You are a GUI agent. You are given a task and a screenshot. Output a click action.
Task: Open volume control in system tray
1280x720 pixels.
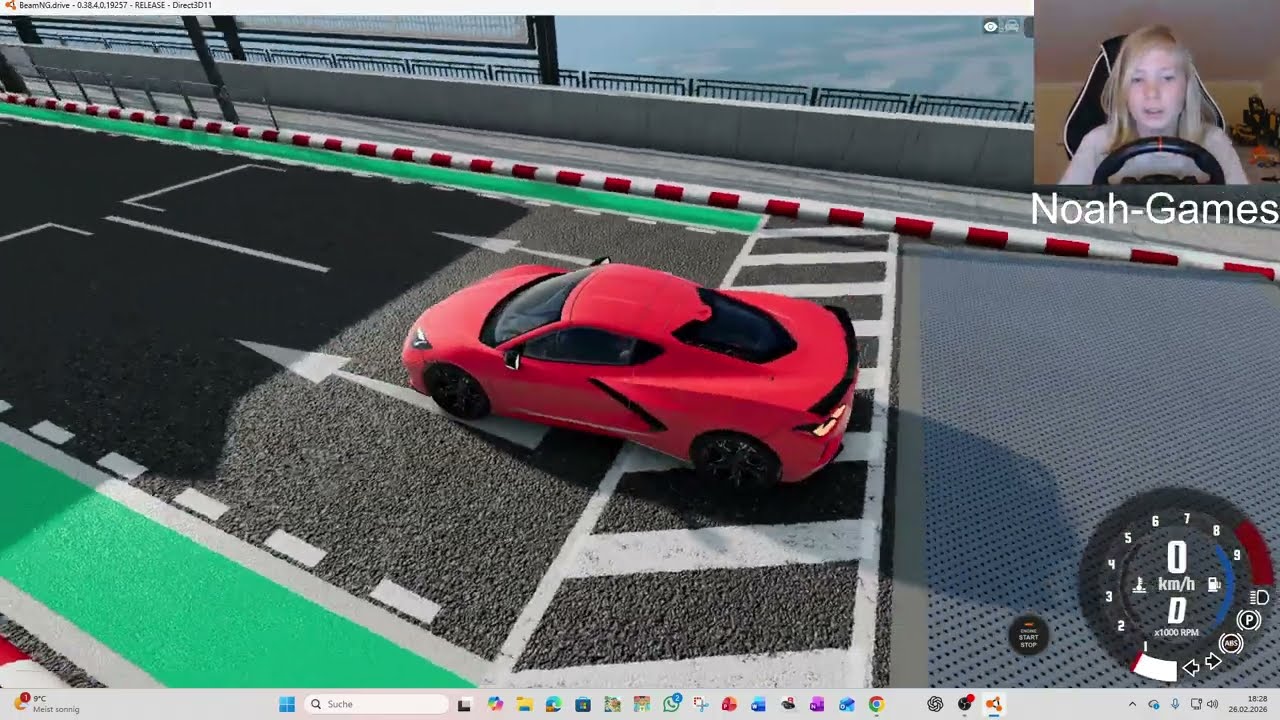(x=1213, y=704)
